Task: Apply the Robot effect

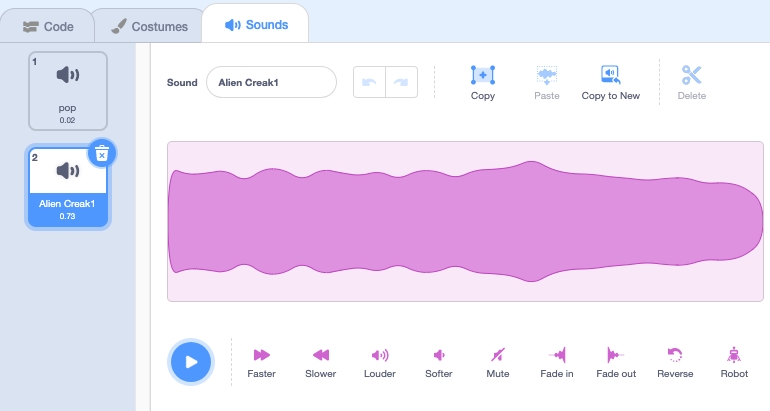Action: 734,355
